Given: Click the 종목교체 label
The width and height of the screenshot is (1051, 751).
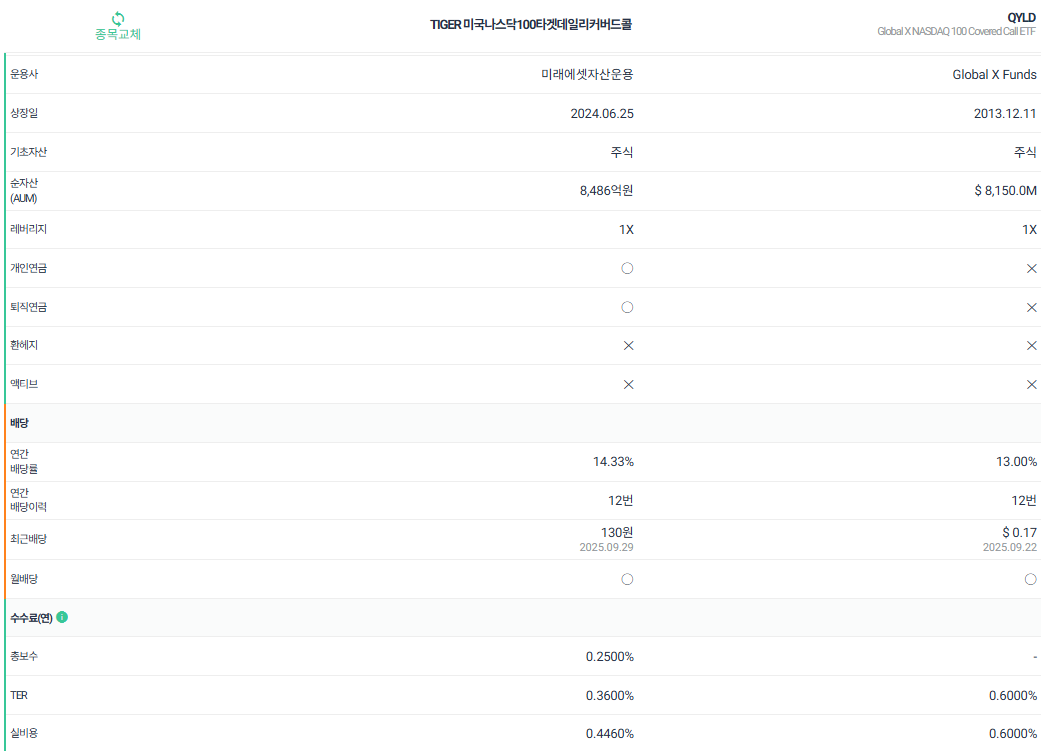Looking at the screenshot, I should pyautogui.click(x=118, y=34).
